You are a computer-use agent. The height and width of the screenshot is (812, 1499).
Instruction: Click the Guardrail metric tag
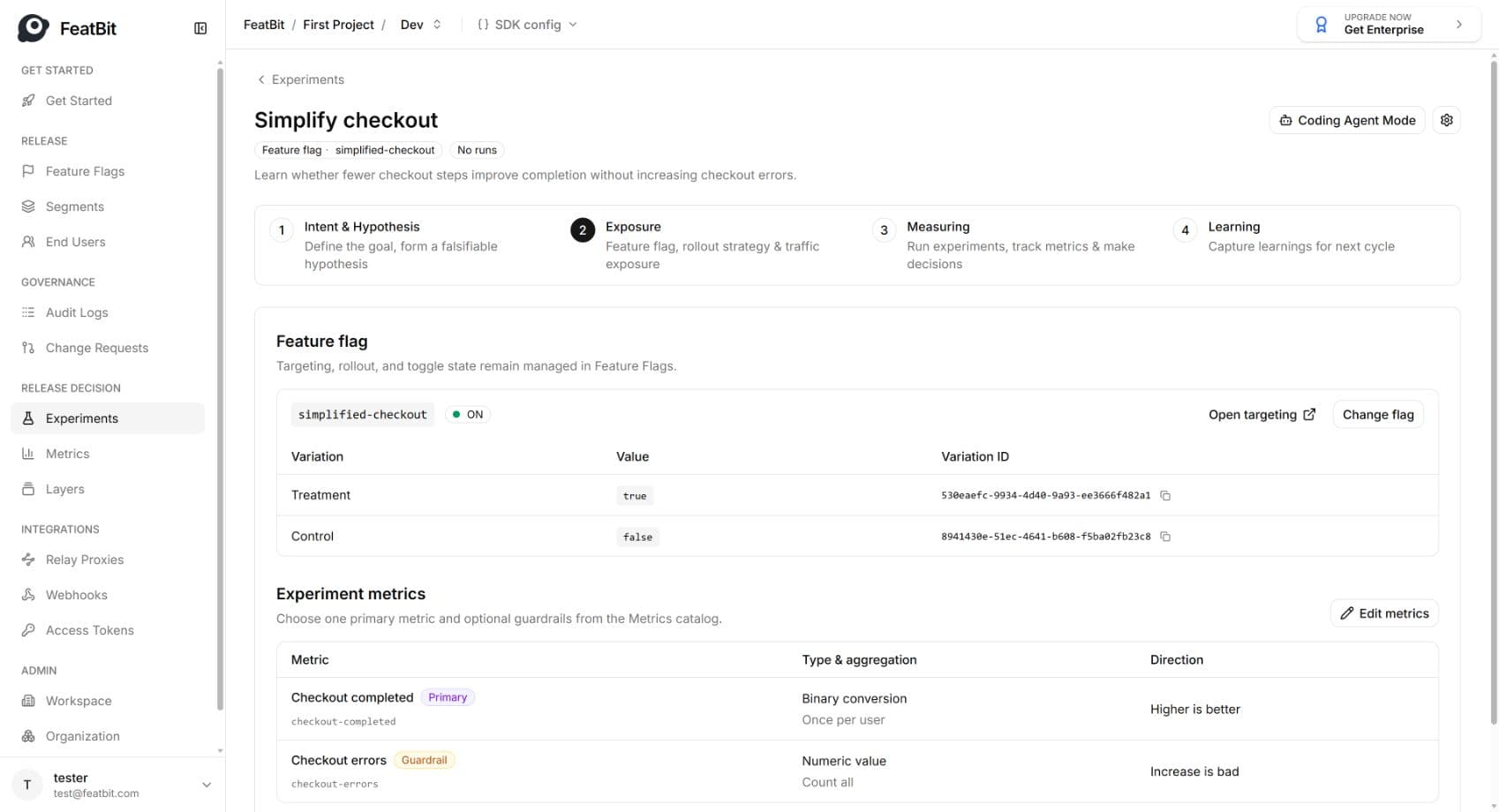[x=425, y=760]
